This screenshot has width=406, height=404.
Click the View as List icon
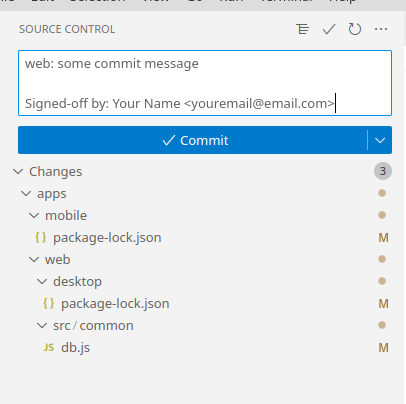[x=302, y=29]
